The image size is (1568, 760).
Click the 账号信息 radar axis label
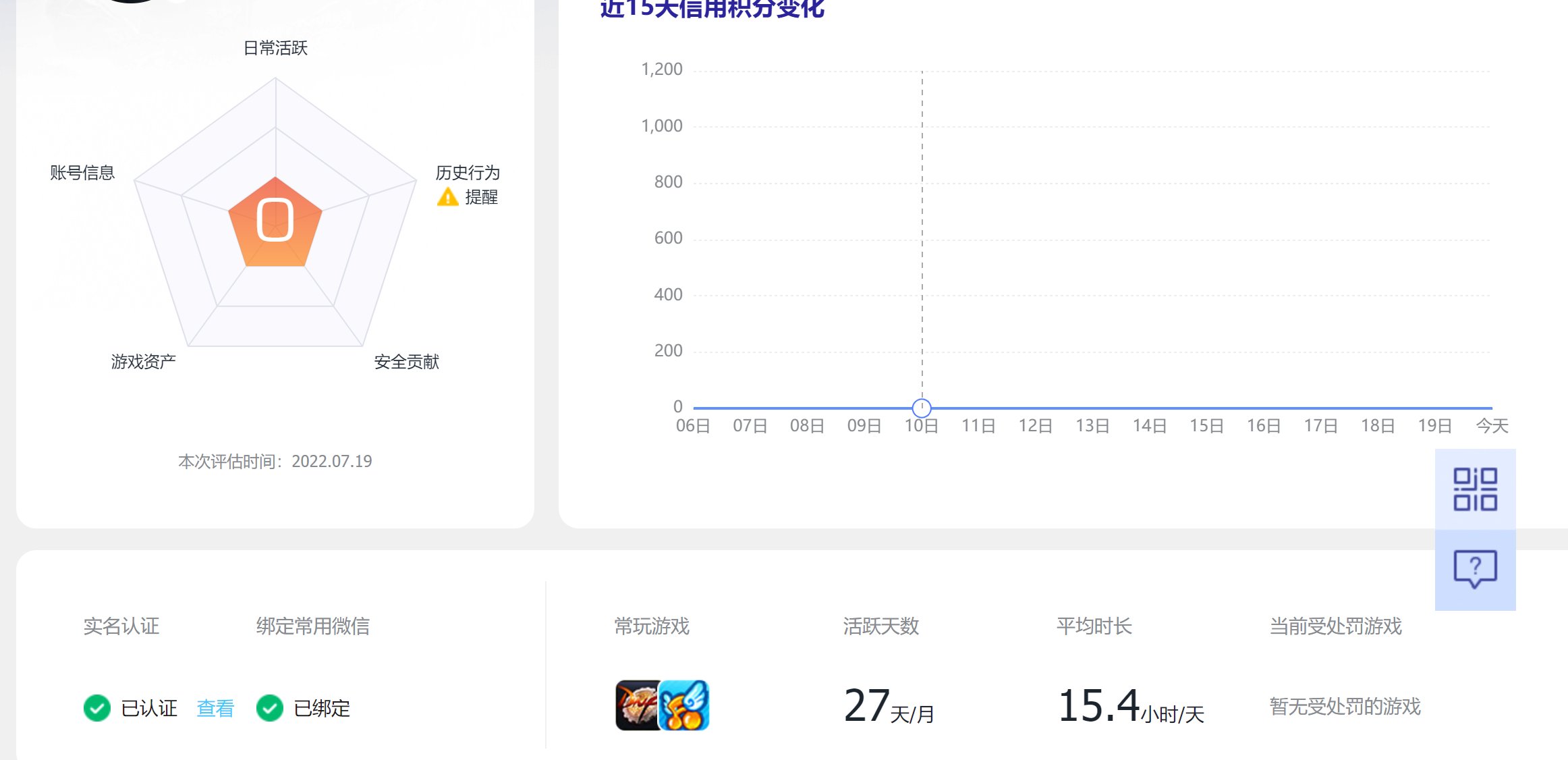point(83,172)
